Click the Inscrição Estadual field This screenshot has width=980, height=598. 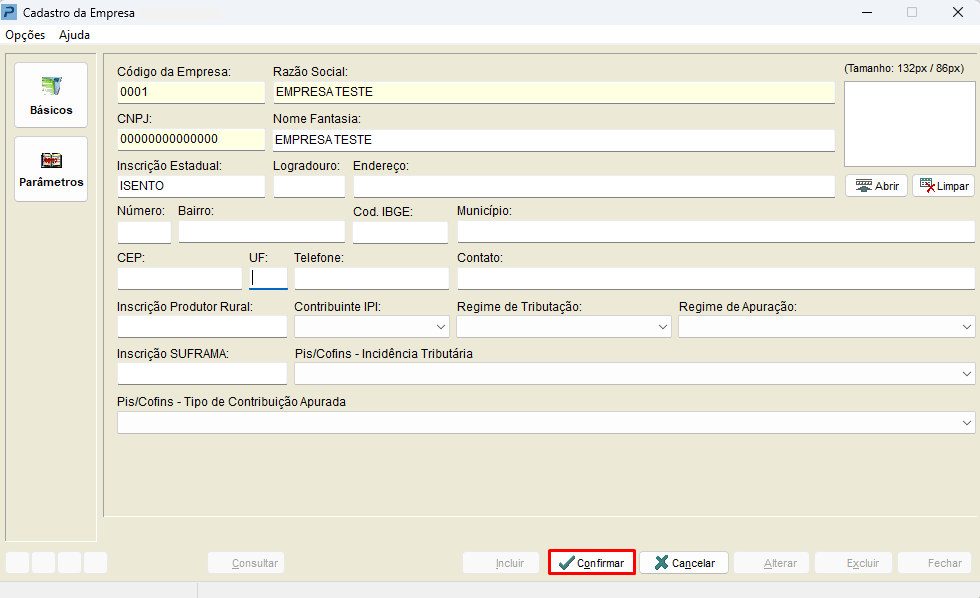tap(190, 186)
